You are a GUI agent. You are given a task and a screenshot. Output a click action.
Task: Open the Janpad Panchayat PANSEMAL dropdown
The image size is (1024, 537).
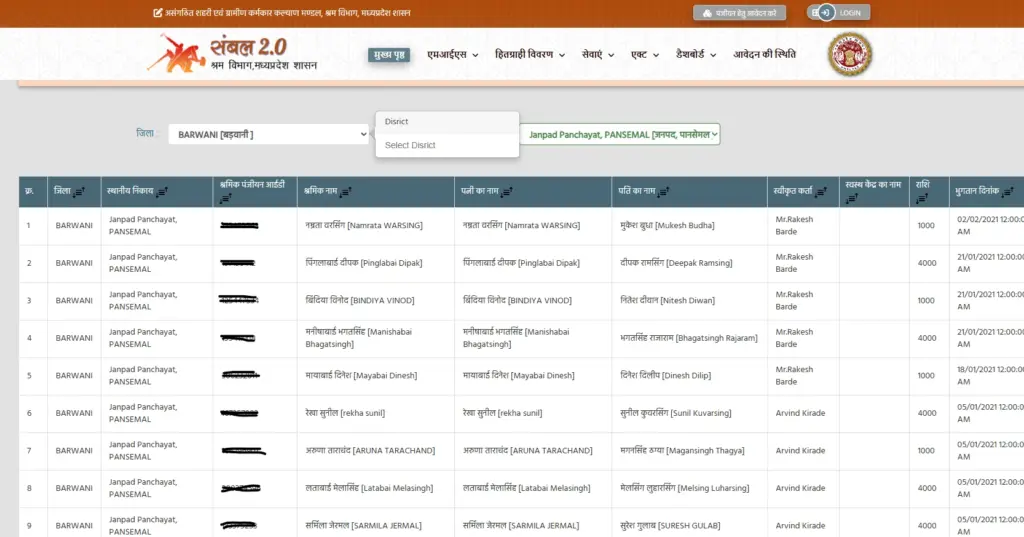pyautogui.click(x=620, y=135)
